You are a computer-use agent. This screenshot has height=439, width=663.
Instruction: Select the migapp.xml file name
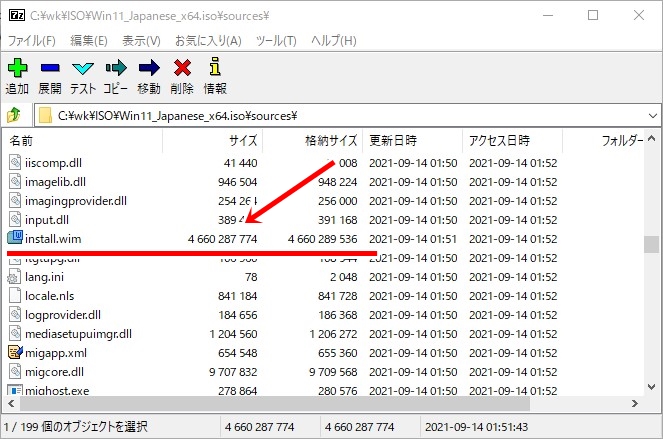pos(56,353)
